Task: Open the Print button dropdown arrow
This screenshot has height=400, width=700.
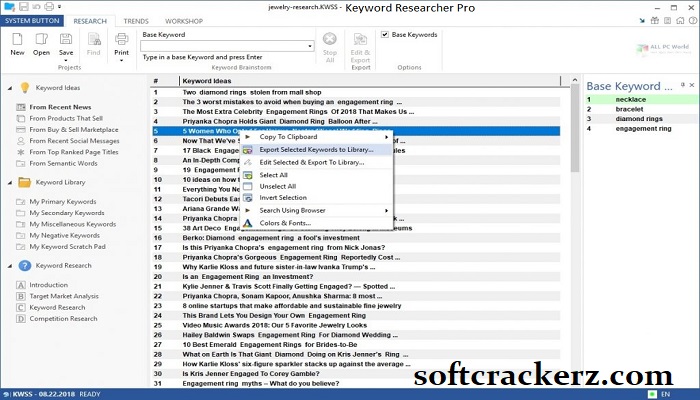Action: coord(121,60)
